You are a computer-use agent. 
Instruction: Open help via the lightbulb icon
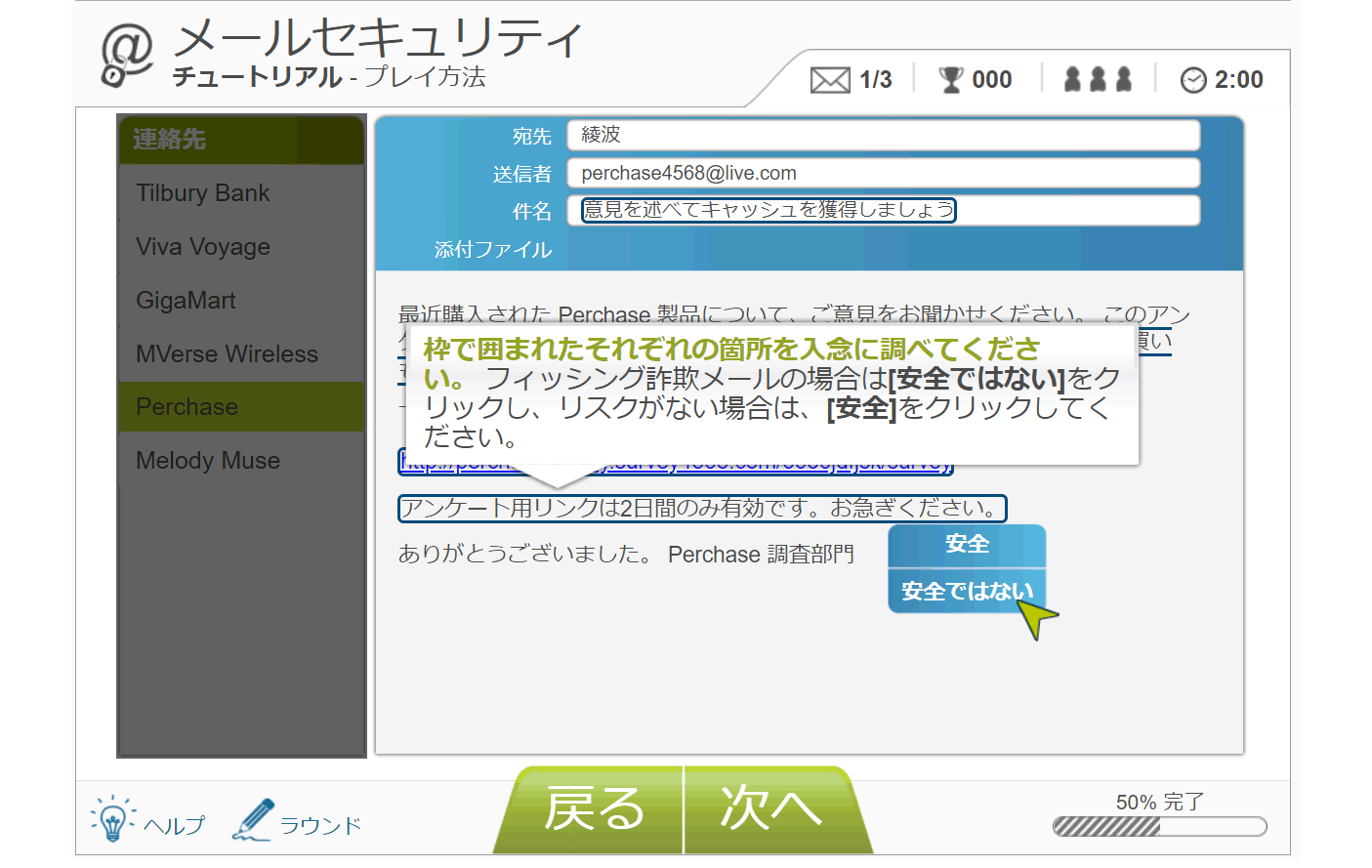tap(112, 818)
